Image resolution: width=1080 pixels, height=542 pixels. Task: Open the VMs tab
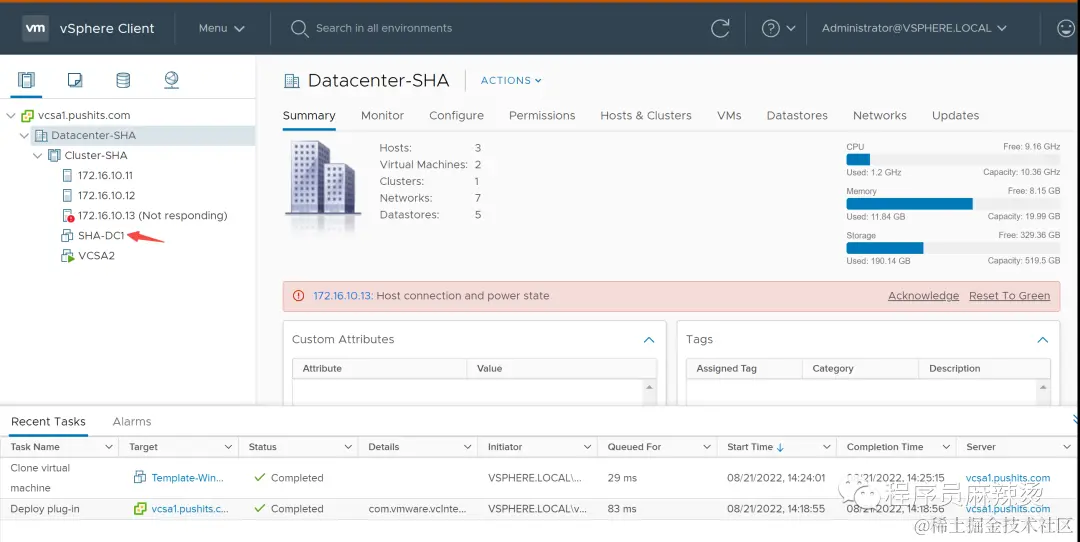pos(729,116)
